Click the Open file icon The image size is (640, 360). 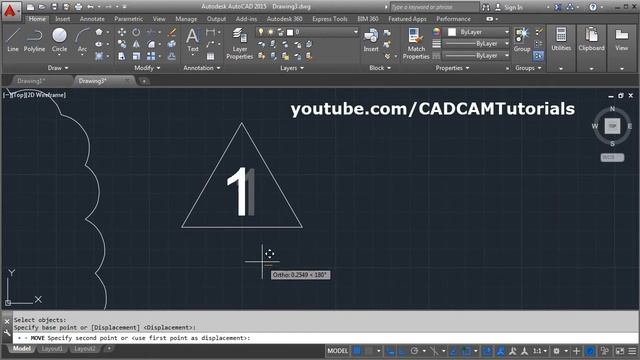tap(42, 7)
